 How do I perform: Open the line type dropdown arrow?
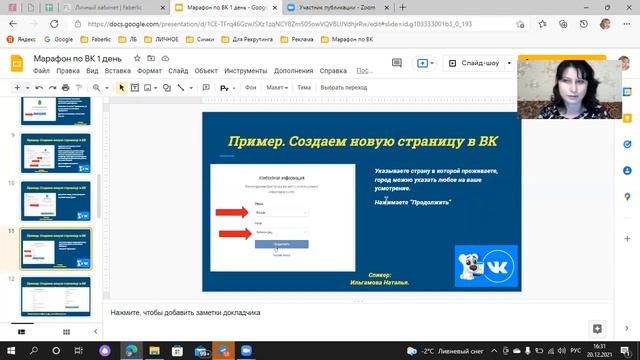click(x=191, y=88)
